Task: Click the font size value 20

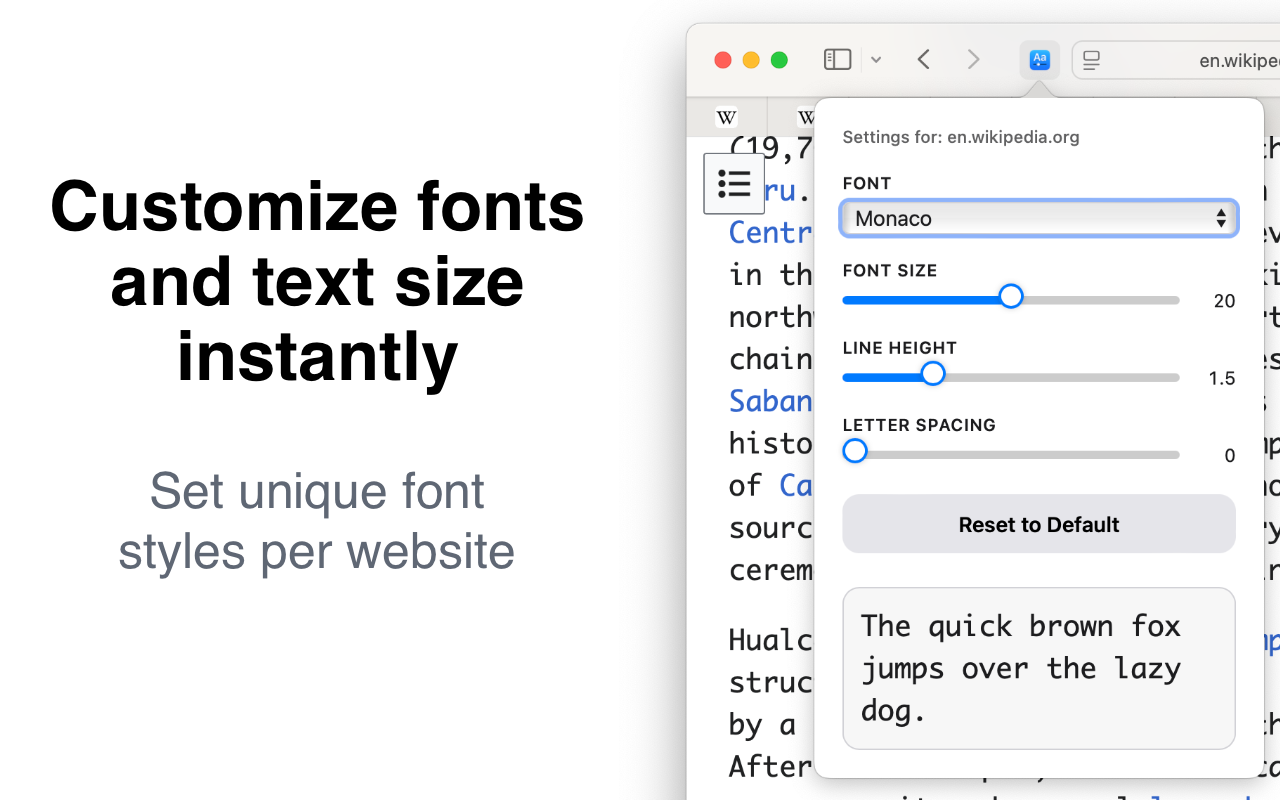Action: (x=1224, y=301)
